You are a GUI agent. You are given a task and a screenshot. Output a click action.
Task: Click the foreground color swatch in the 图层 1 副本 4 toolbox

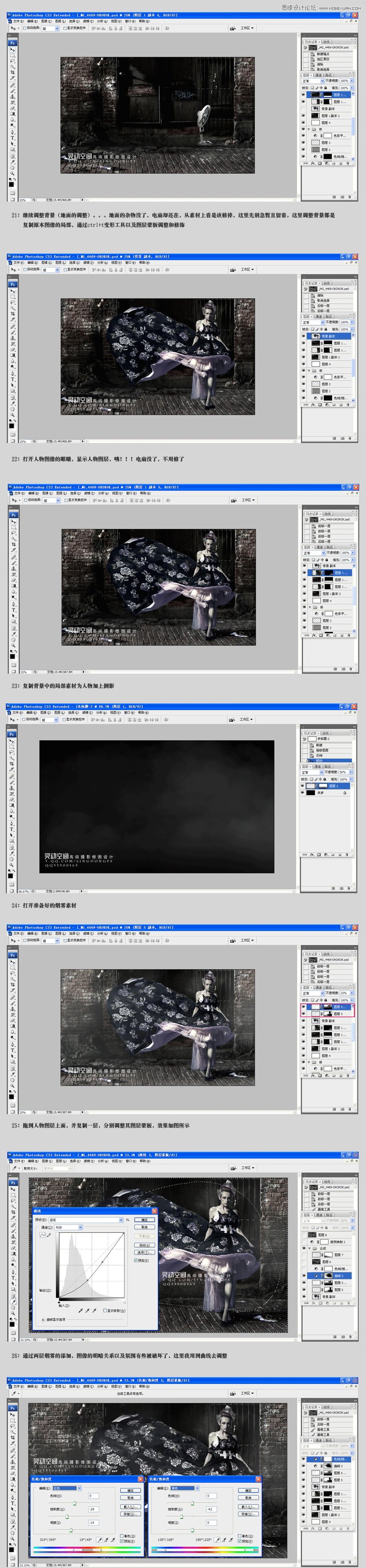(11, 185)
